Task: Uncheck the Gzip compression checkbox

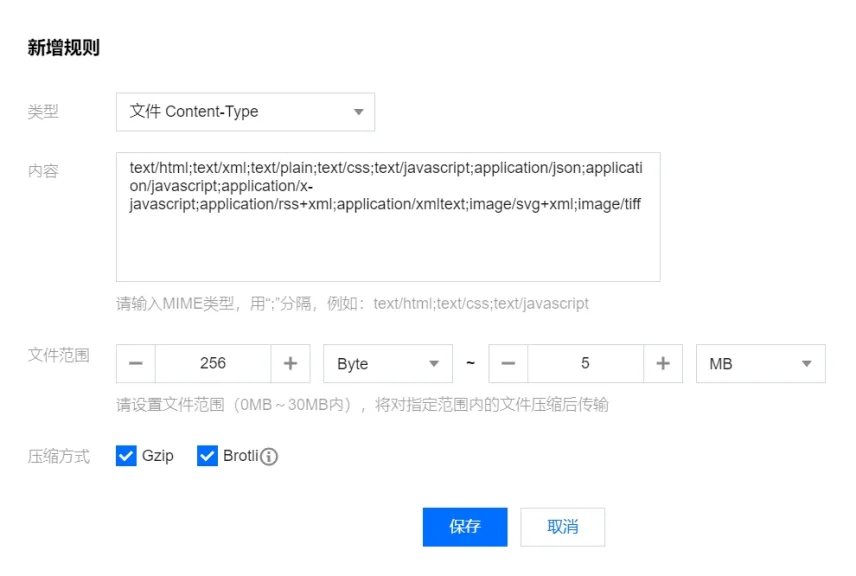Action: pyautogui.click(x=126, y=456)
